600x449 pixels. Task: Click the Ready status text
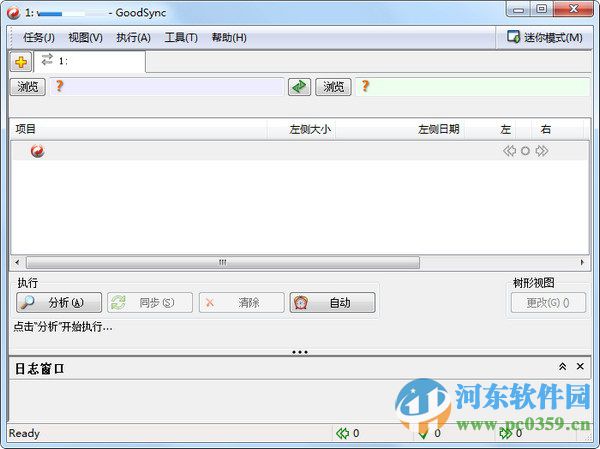pyautogui.click(x=24, y=433)
